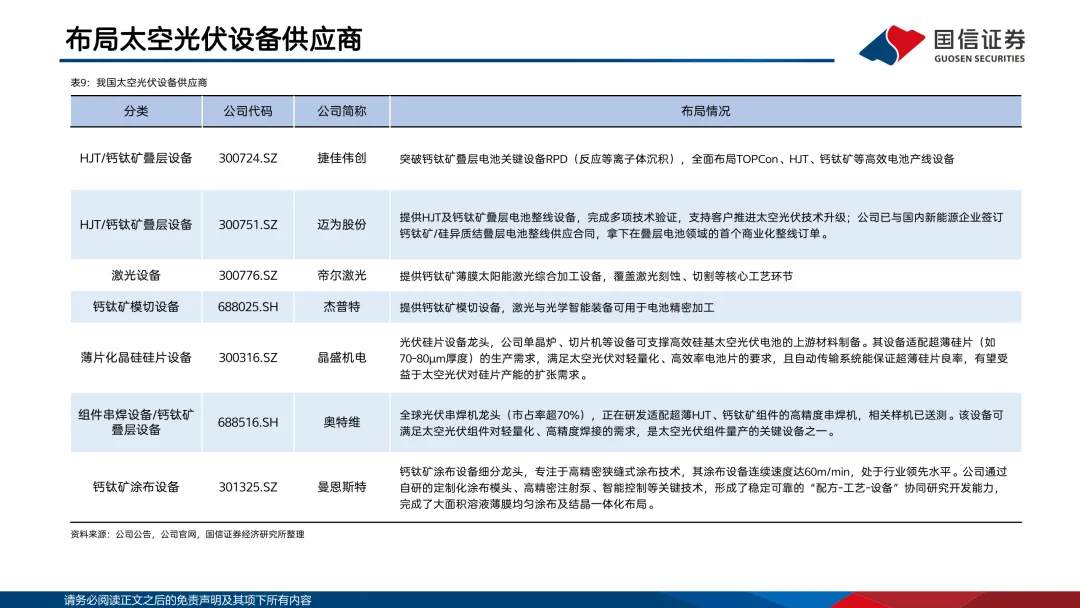
Task: Click the 公司代码 column header
Action: (248, 111)
